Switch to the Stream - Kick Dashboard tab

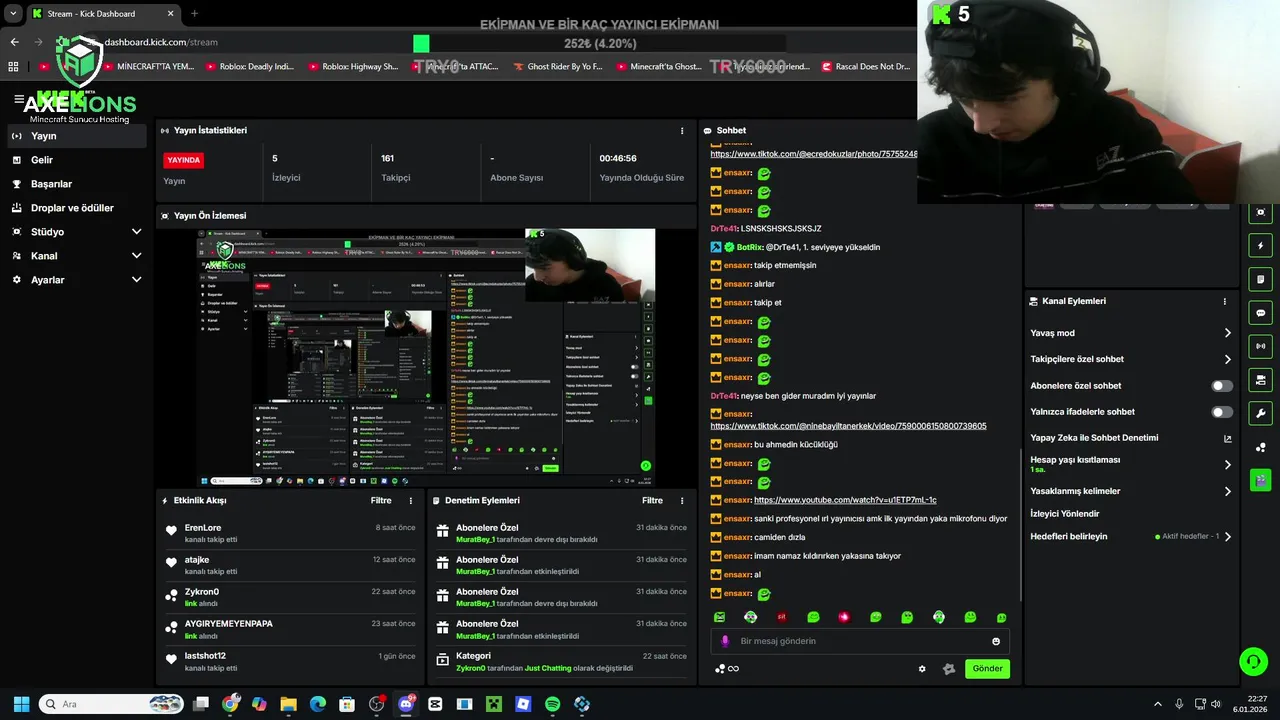[x=102, y=14]
